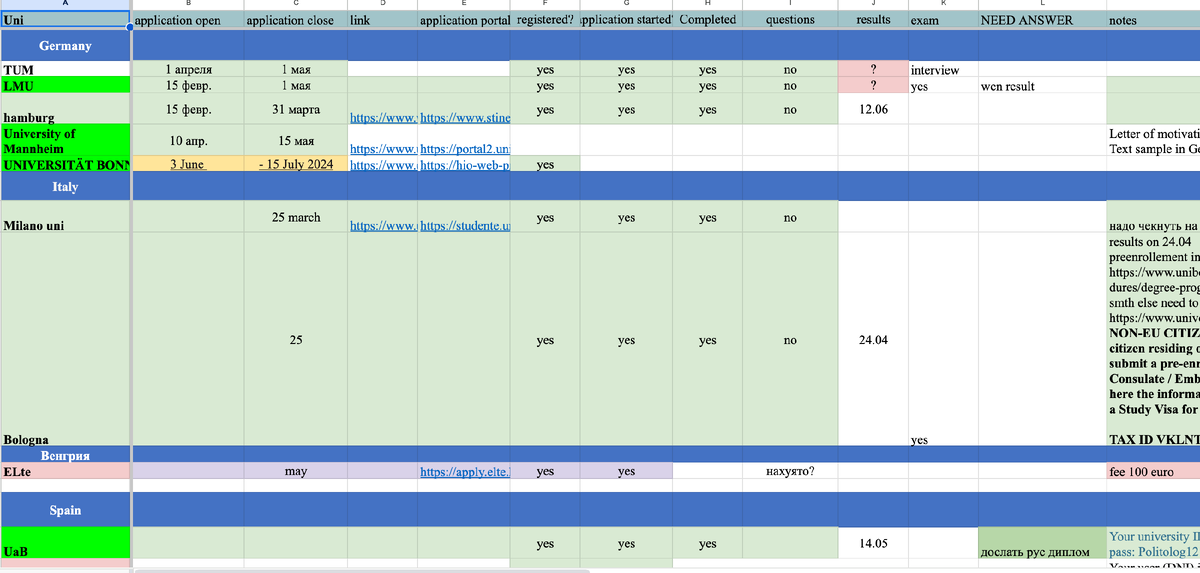This screenshot has height=573, width=1200.
Task: Select UaB's 'дослать рус диплом' cell
Action: [1042, 543]
